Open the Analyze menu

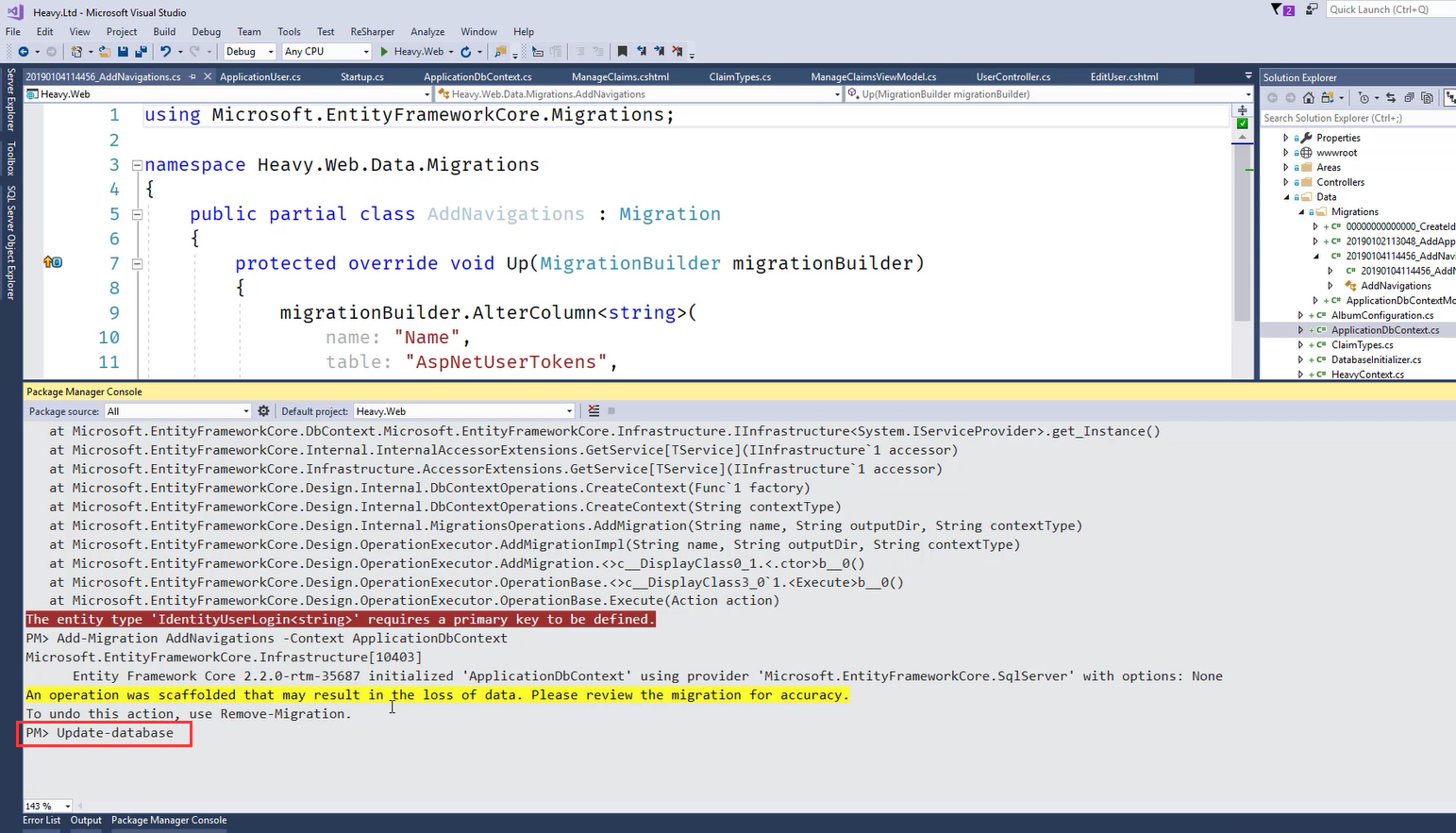coord(427,31)
